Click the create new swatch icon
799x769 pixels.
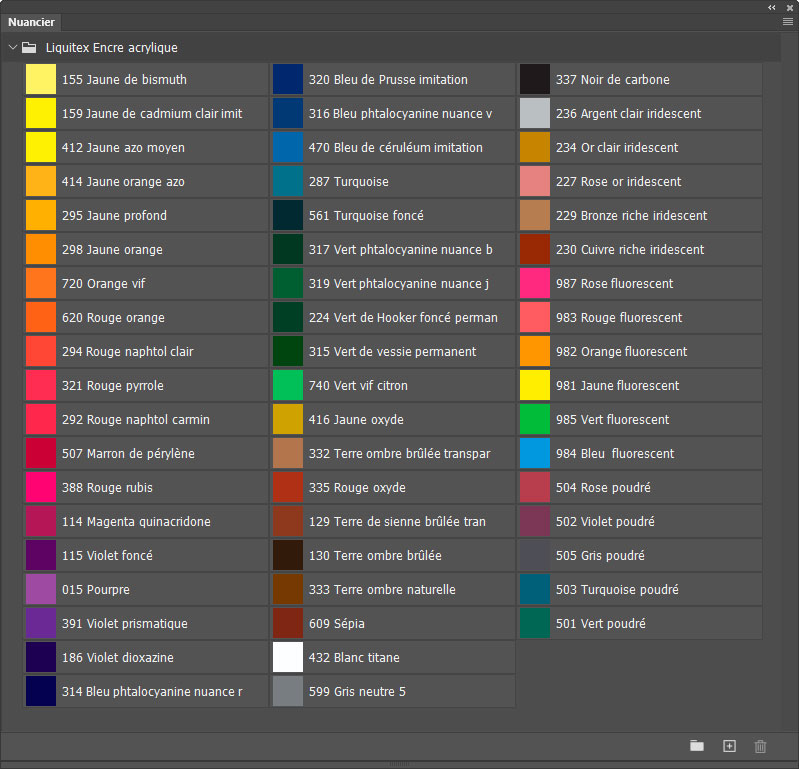click(x=729, y=746)
